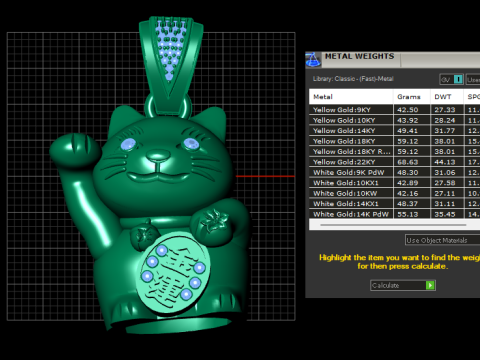Click the 27.58 DWT value
This screenshot has width=480, height=360.
coord(444,183)
